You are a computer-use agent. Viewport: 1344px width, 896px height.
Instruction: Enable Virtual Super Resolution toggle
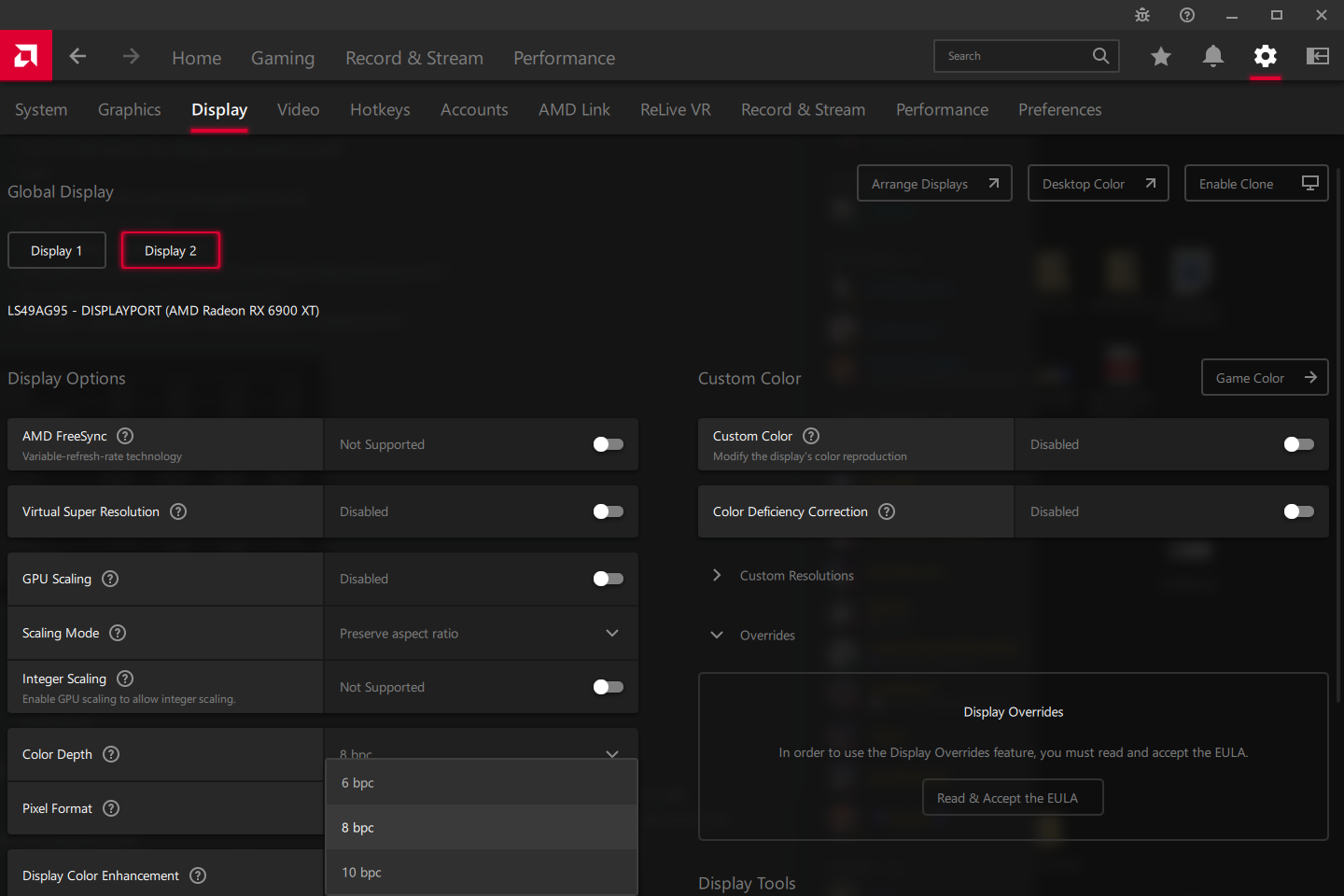click(609, 511)
